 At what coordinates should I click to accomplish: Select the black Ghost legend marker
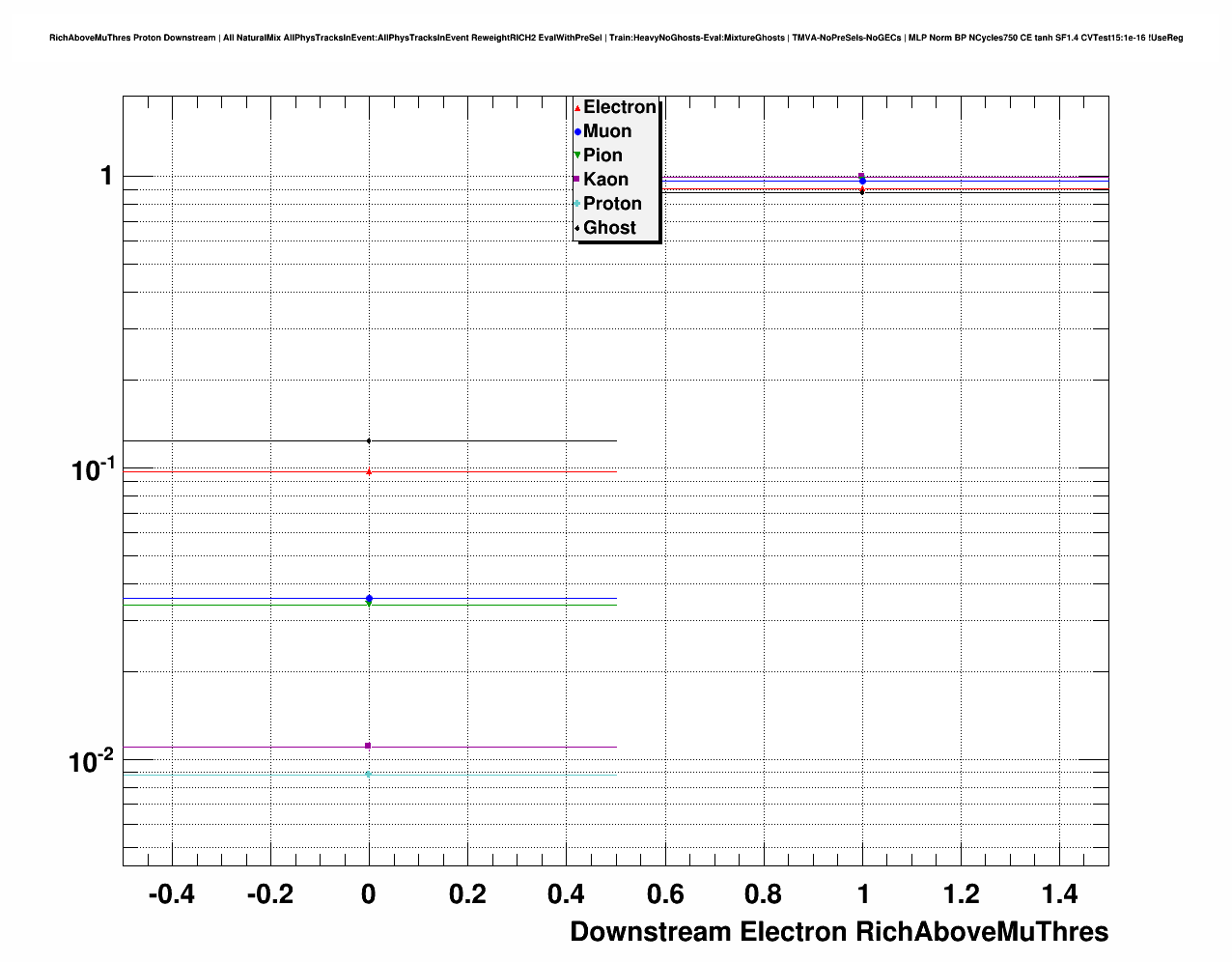coord(577,228)
